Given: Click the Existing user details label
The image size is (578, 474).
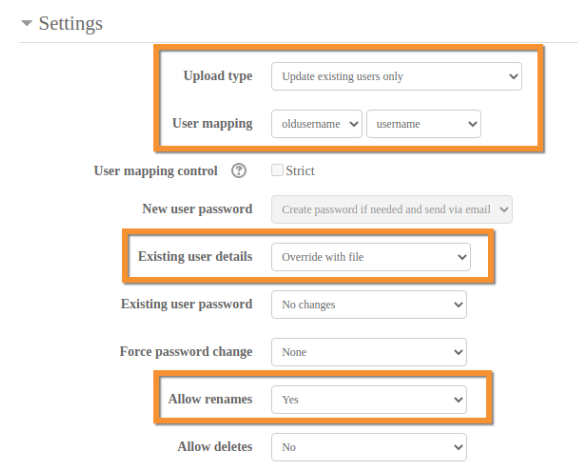Looking at the screenshot, I should point(195,256).
